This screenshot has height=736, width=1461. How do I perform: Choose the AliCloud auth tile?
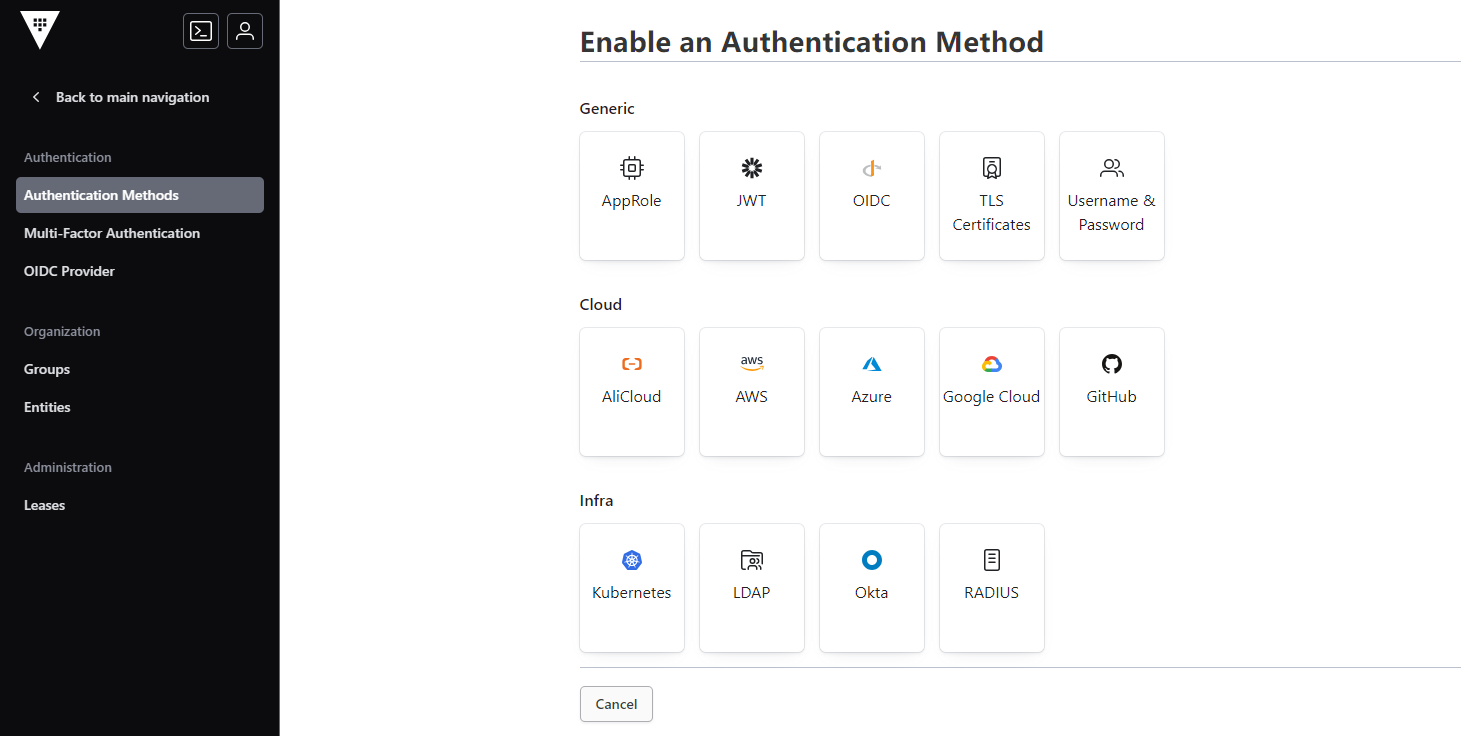[632, 392]
